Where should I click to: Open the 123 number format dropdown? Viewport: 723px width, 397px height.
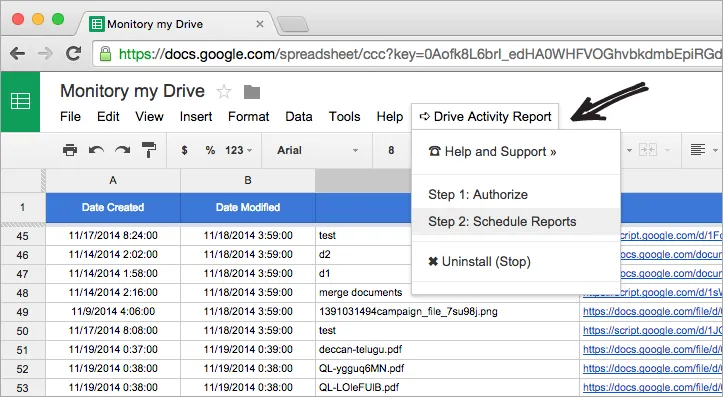pyautogui.click(x=238, y=150)
